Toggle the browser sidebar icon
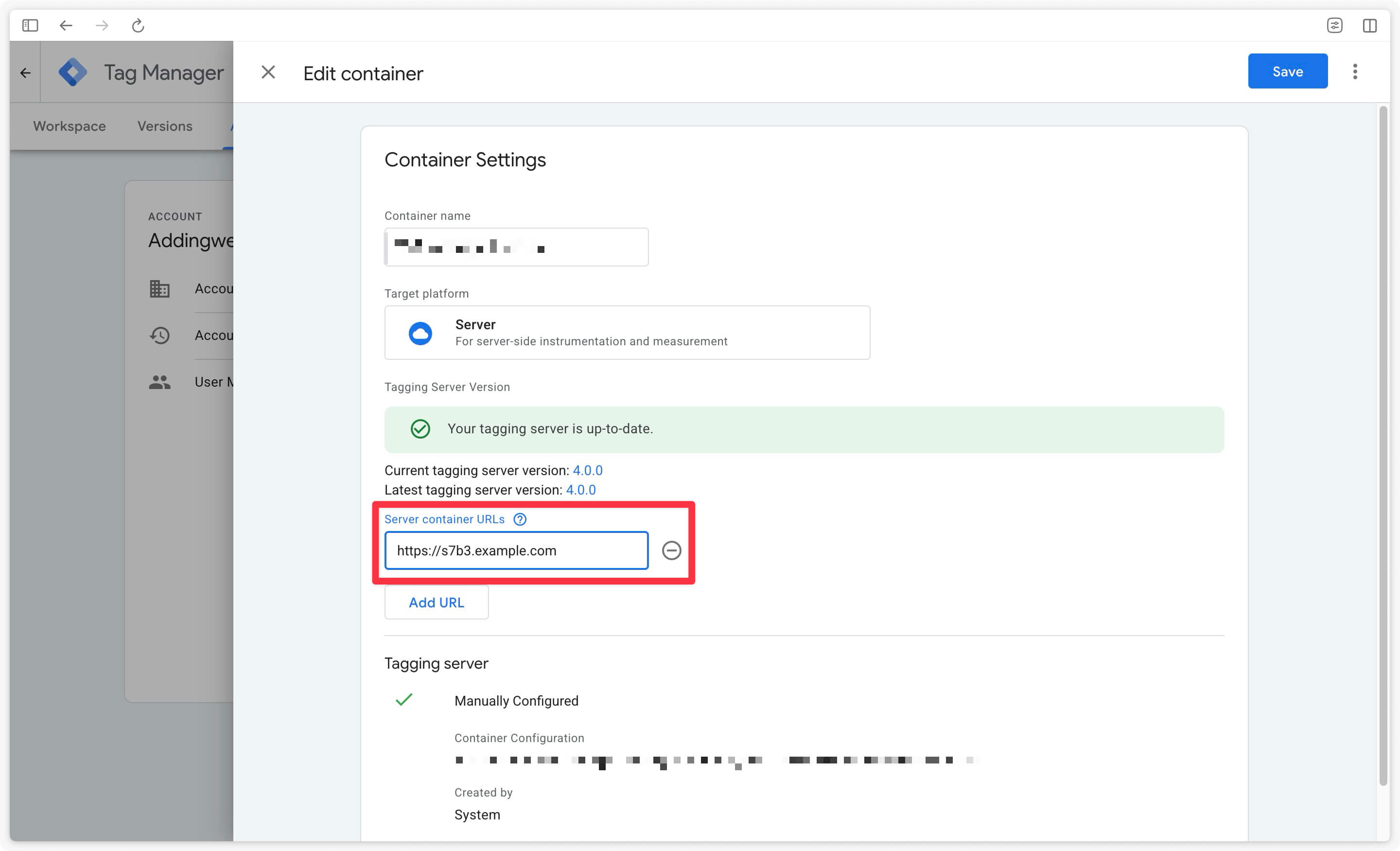This screenshot has width=1400, height=851. click(x=31, y=25)
